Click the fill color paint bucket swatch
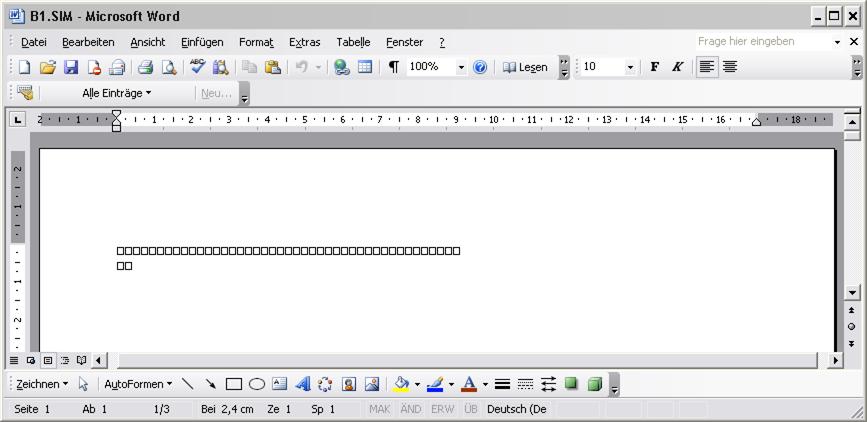This screenshot has width=867, height=422. pos(401,384)
